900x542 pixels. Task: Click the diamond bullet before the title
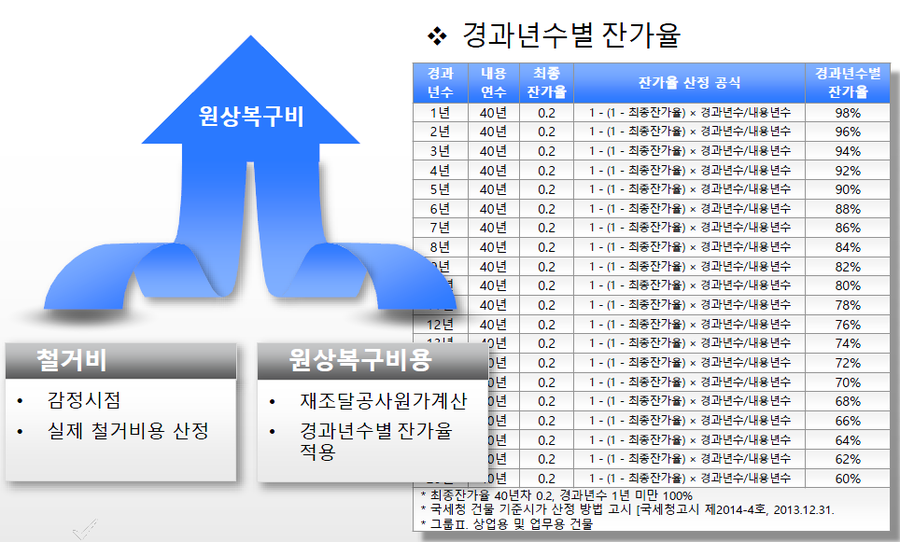click(437, 37)
